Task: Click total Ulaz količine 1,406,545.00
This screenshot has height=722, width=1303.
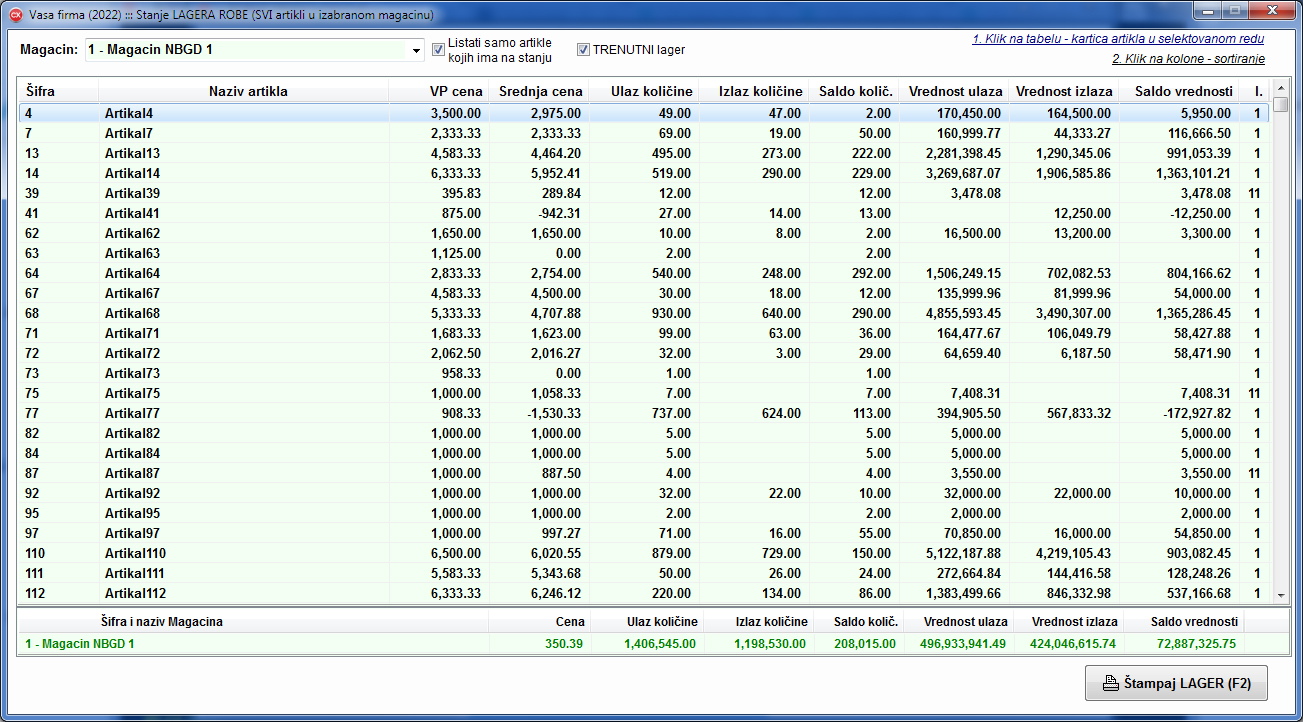Action: [659, 644]
